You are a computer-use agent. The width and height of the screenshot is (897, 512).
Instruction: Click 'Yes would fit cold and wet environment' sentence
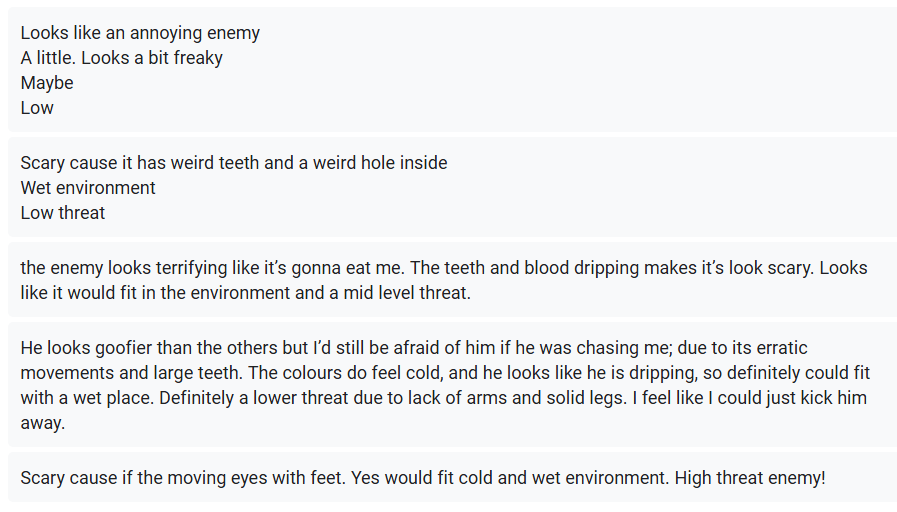tap(510, 478)
